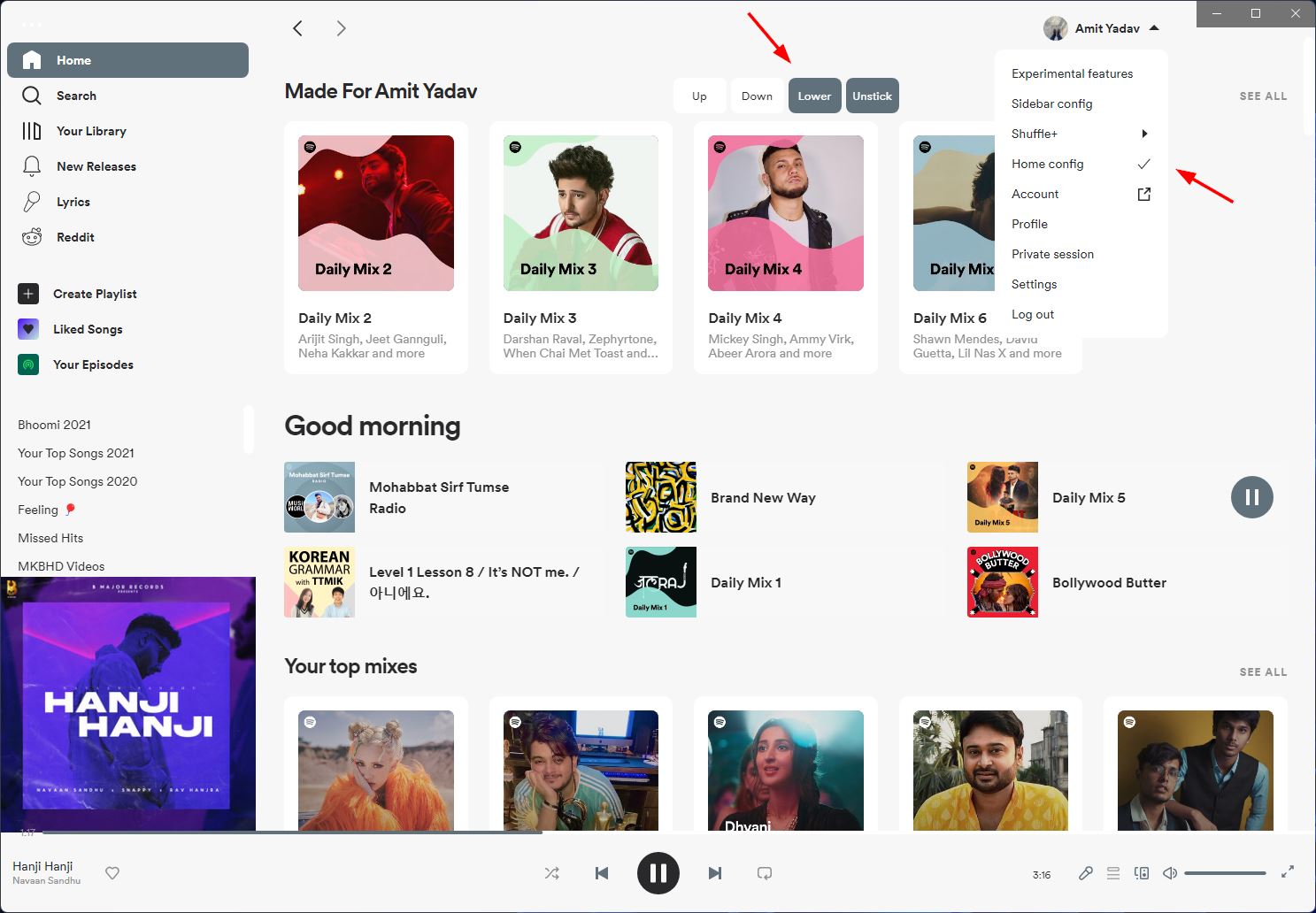The width and height of the screenshot is (1316, 913).
Task: Open the Feeling playlist
Action: (x=46, y=510)
